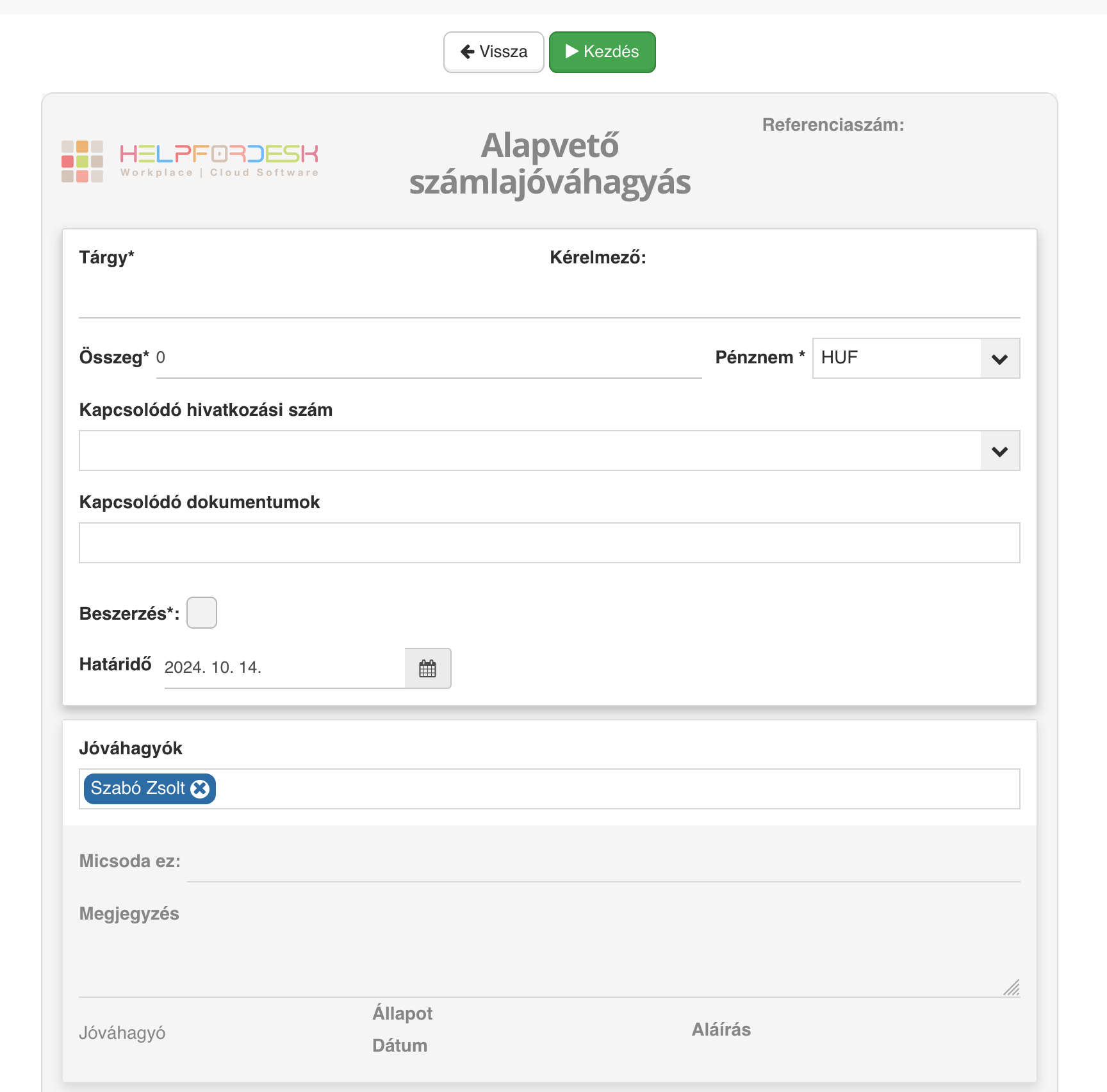The width and height of the screenshot is (1107, 1092).
Task: Expand the Pénznem HUF dropdown arrow
Action: pos(1000,358)
